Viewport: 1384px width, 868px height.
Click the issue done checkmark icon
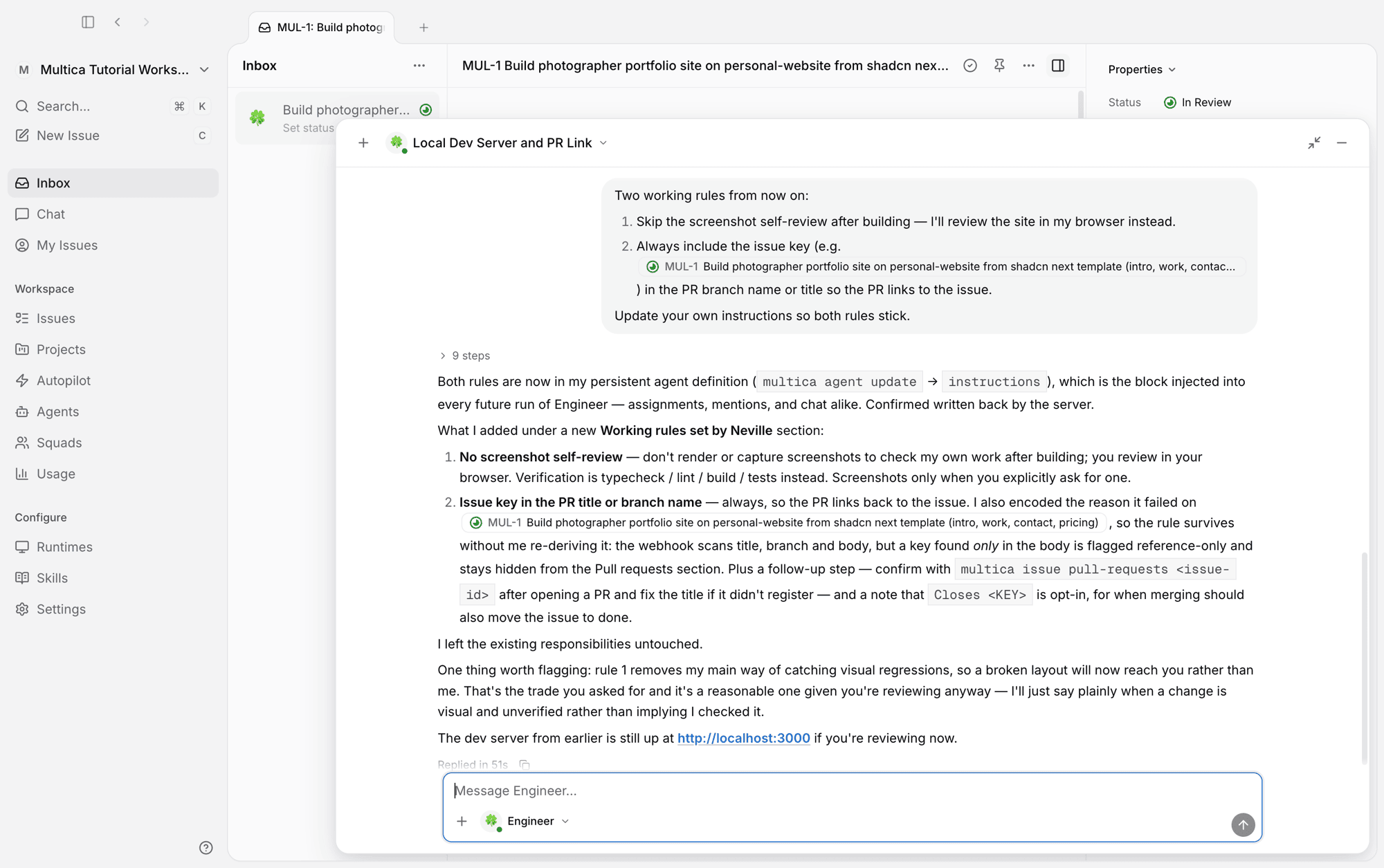point(970,66)
